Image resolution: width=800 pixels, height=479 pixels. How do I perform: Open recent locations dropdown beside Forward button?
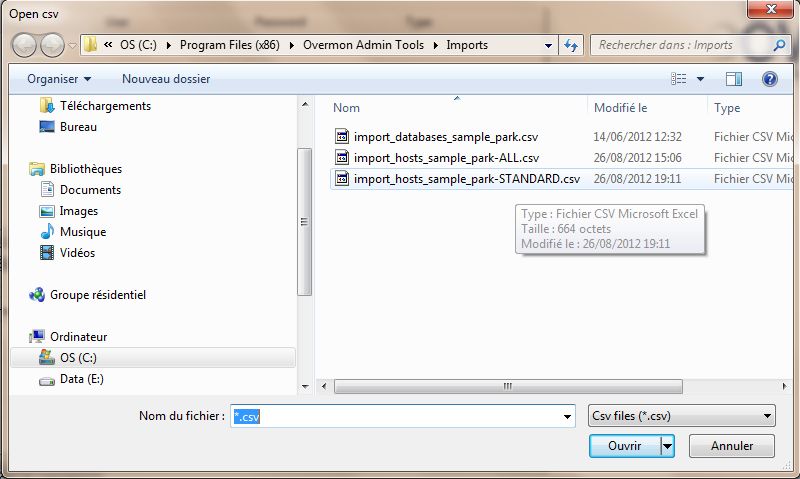click(72, 45)
